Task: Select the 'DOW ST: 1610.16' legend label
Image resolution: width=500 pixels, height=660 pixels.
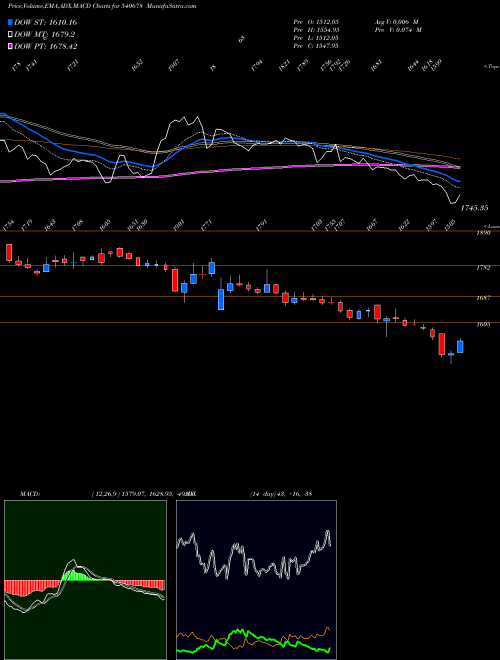Action: pos(45,22)
